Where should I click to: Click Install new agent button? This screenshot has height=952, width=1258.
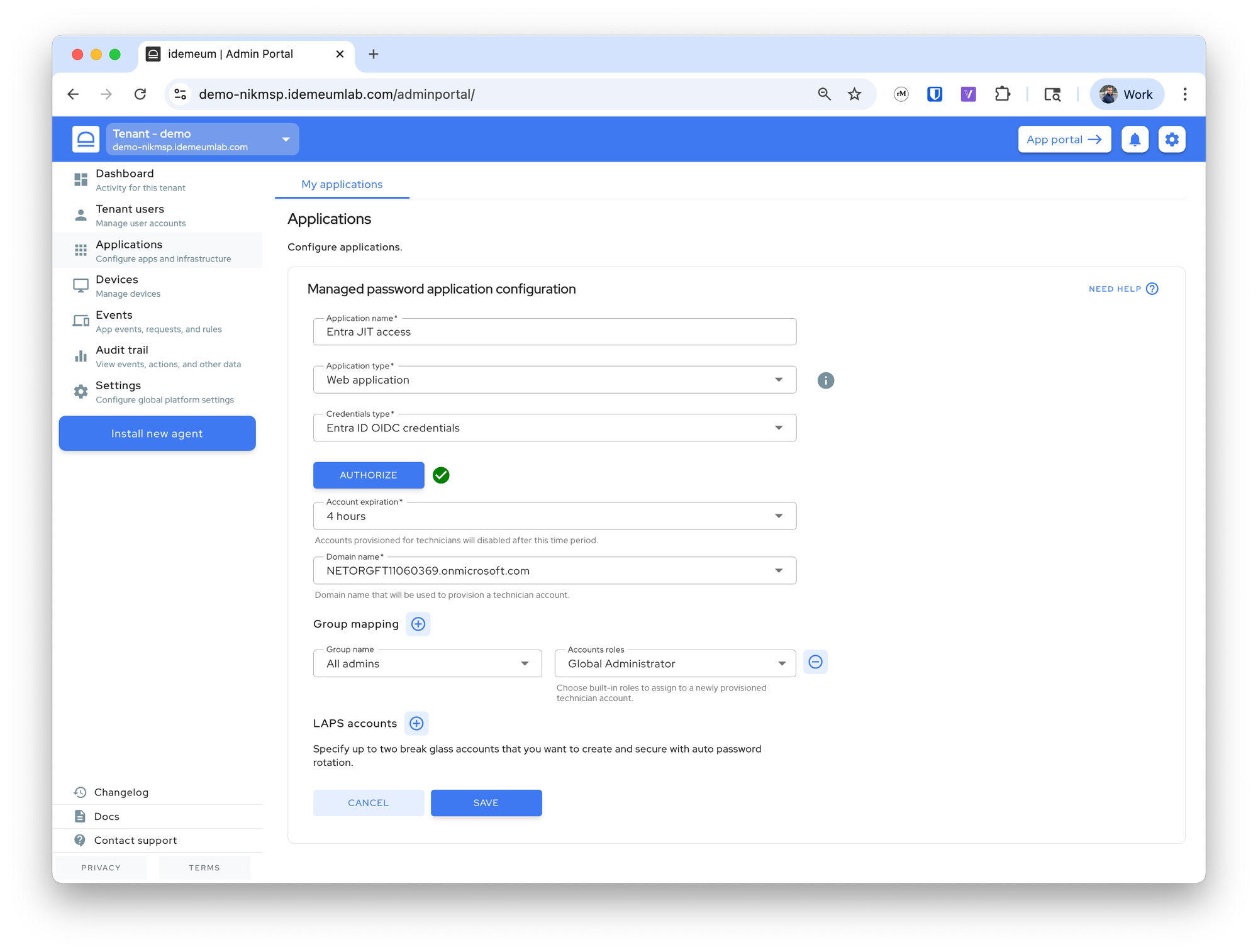[x=157, y=433]
